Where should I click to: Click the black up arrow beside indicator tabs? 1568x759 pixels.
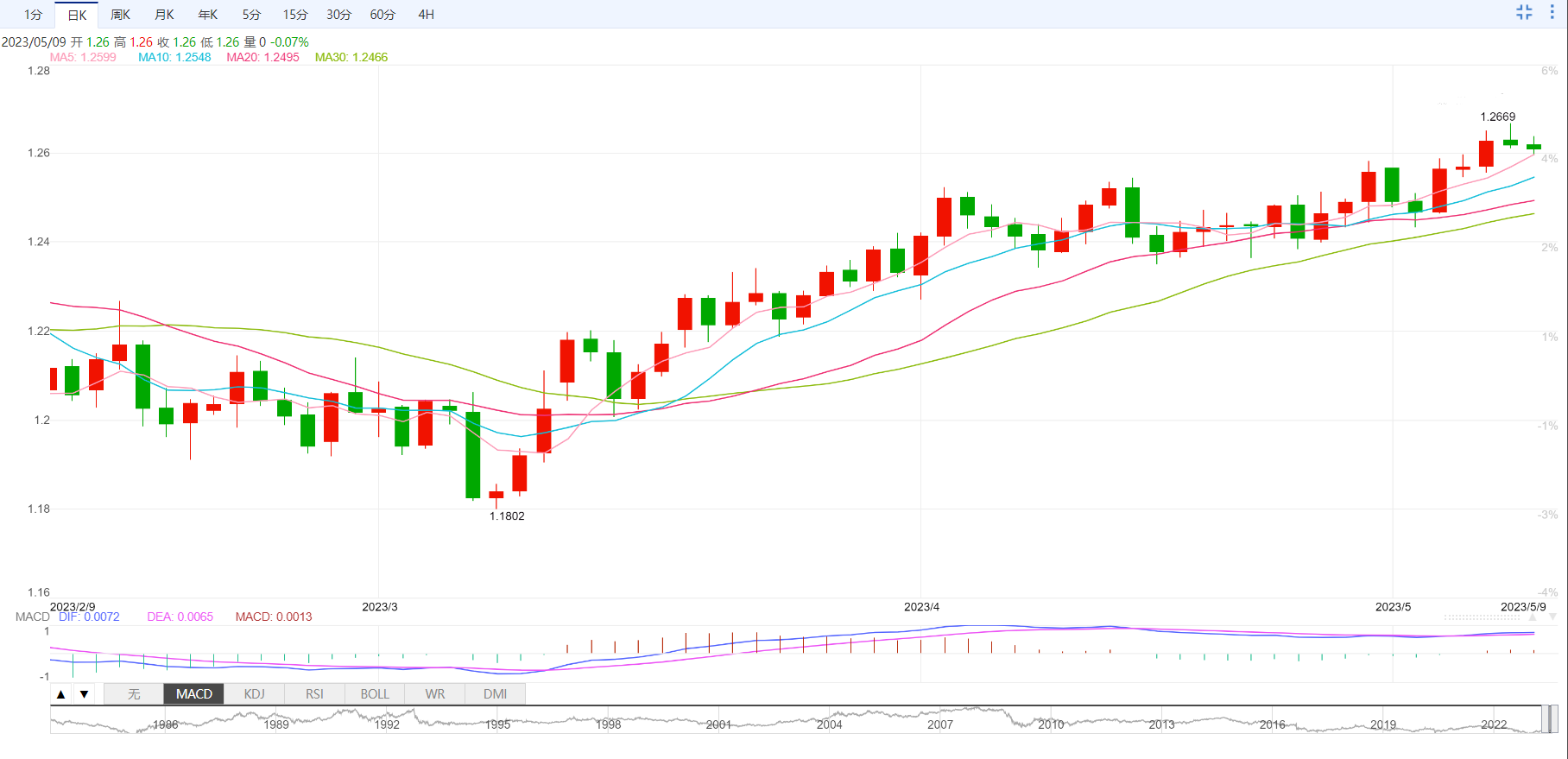(x=61, y=694)
